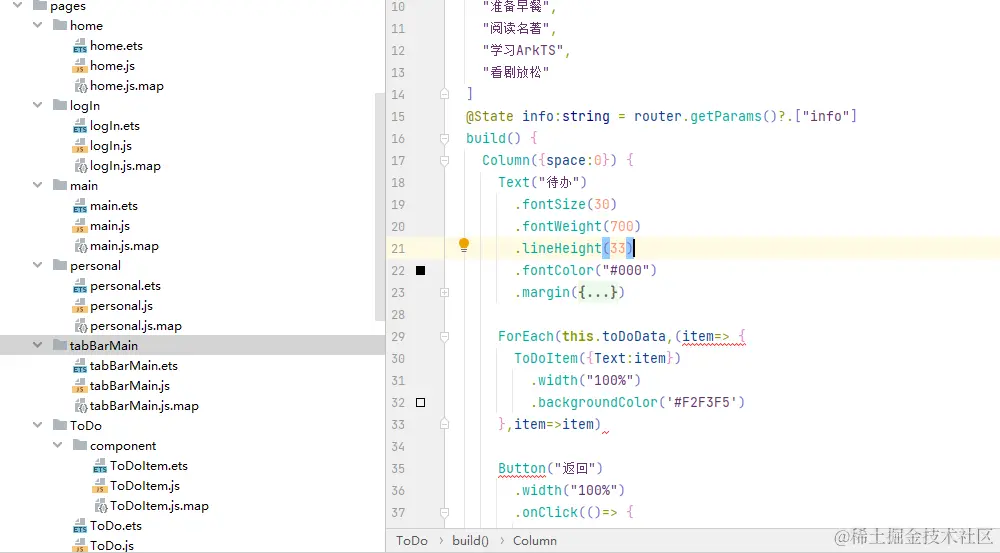Screen dimensions: 1000x553
Task: Click the #F2F3F5 color swatch on line 32
Action: 420,402
